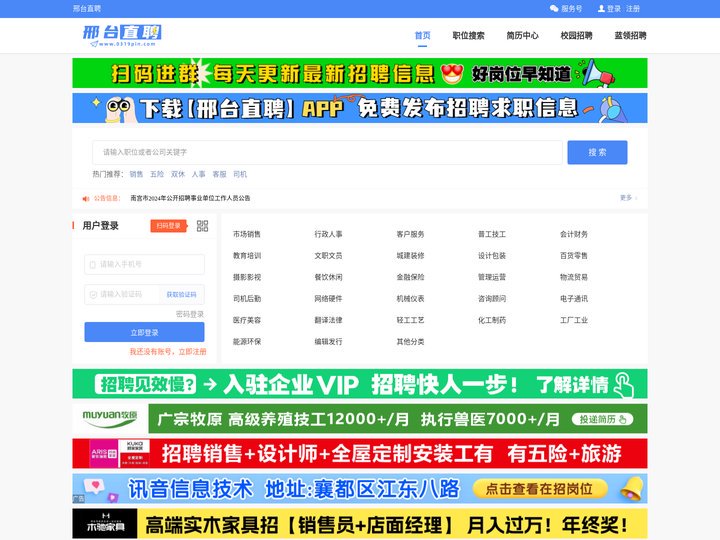Open the 化工制药 category

click(x=492, y=321)
